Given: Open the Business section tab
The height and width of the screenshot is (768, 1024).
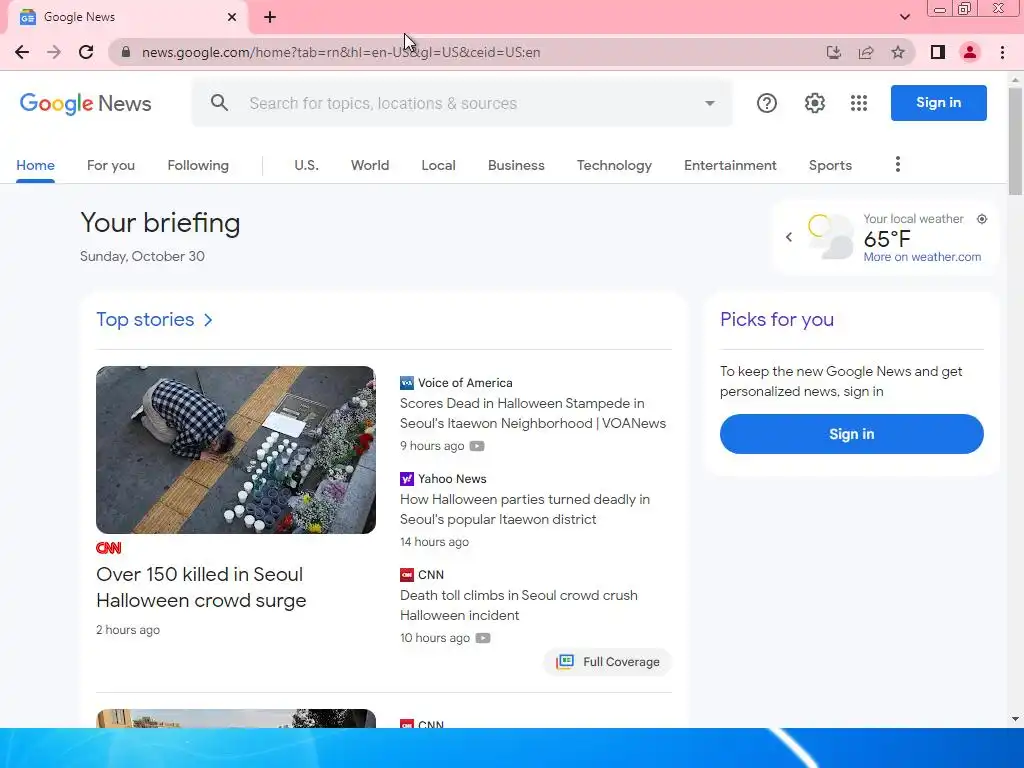Looking at the screenshot, I should click(516, 165).
